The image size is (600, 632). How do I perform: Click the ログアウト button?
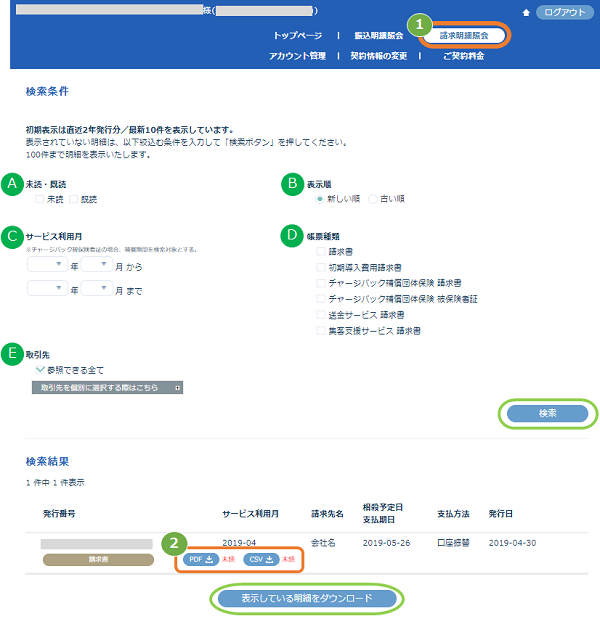[x=565, y=12]
